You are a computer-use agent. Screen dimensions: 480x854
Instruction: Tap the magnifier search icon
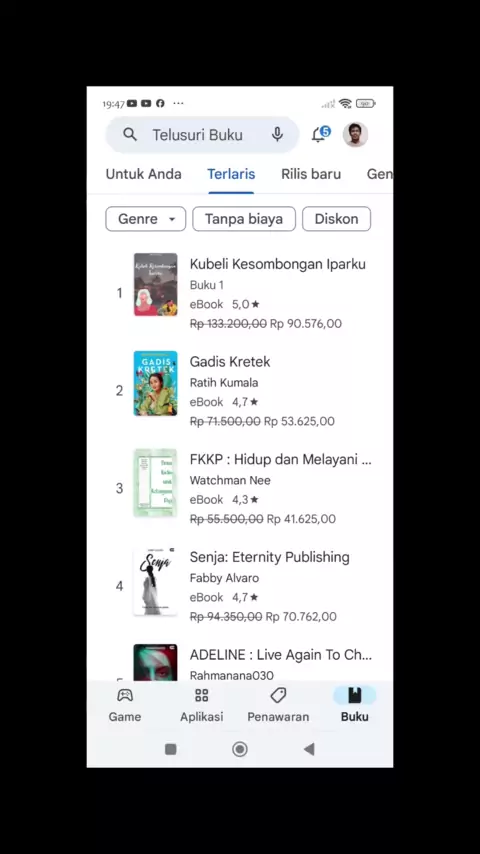130,135
